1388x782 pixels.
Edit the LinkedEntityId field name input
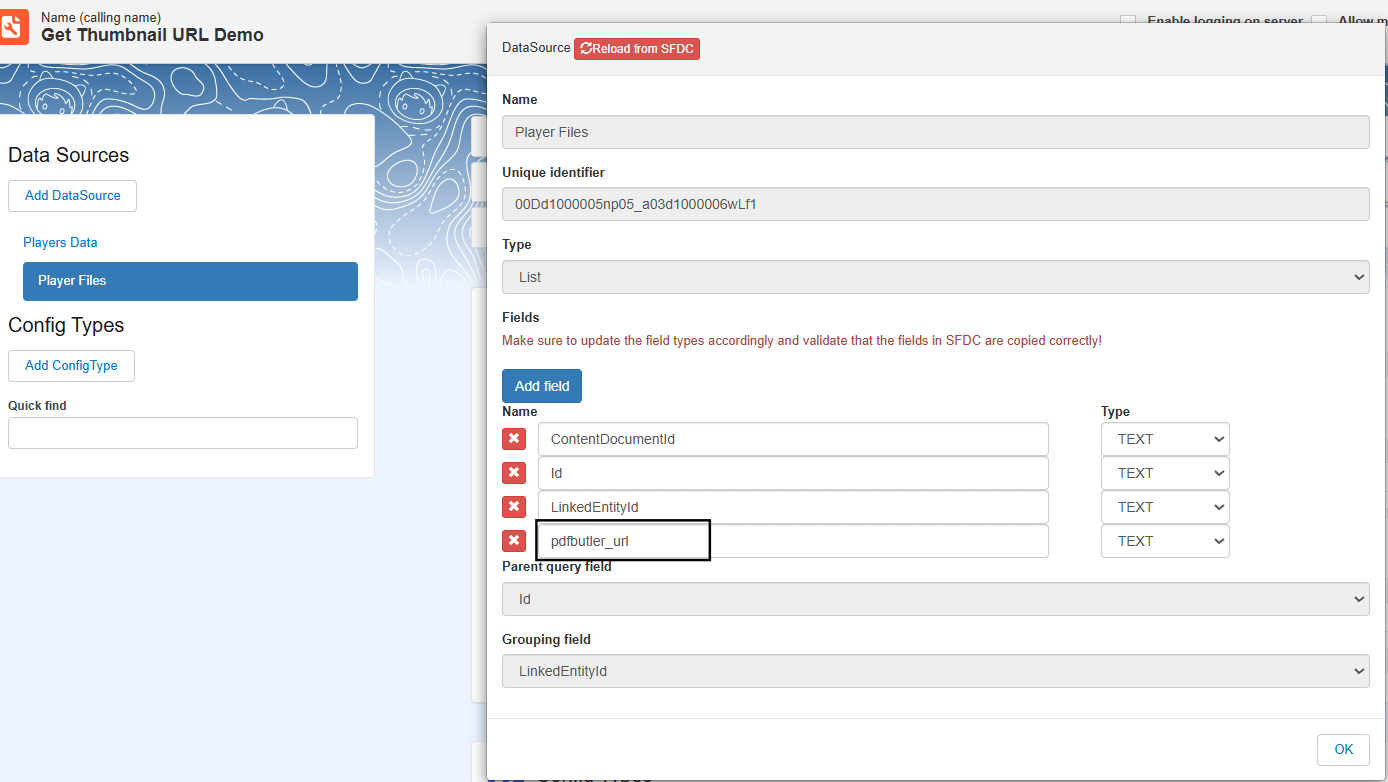(x=793, y=507)
